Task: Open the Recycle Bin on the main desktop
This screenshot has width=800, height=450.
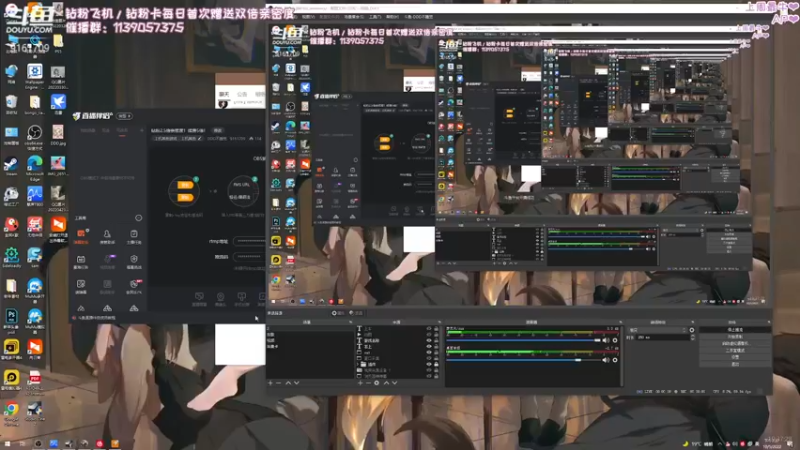Action: pos(11,104)
